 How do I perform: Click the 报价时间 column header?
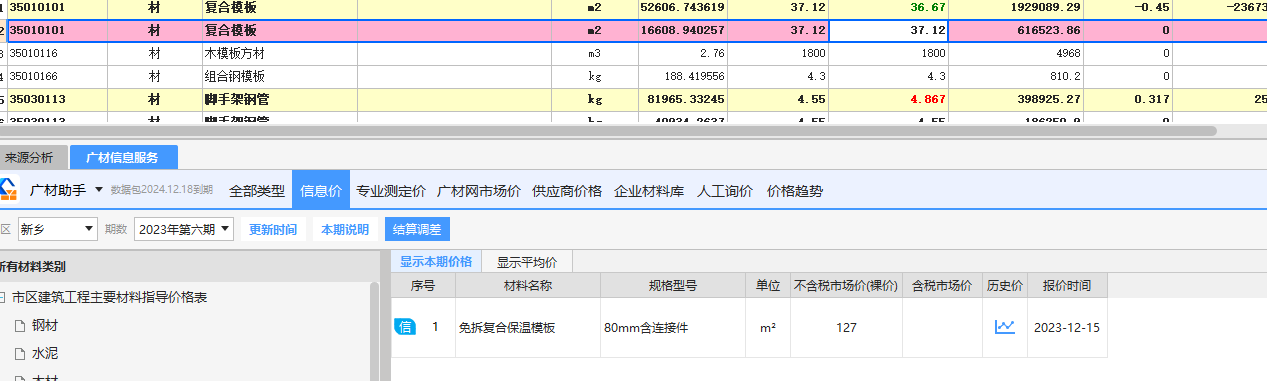click(1067, 285)
